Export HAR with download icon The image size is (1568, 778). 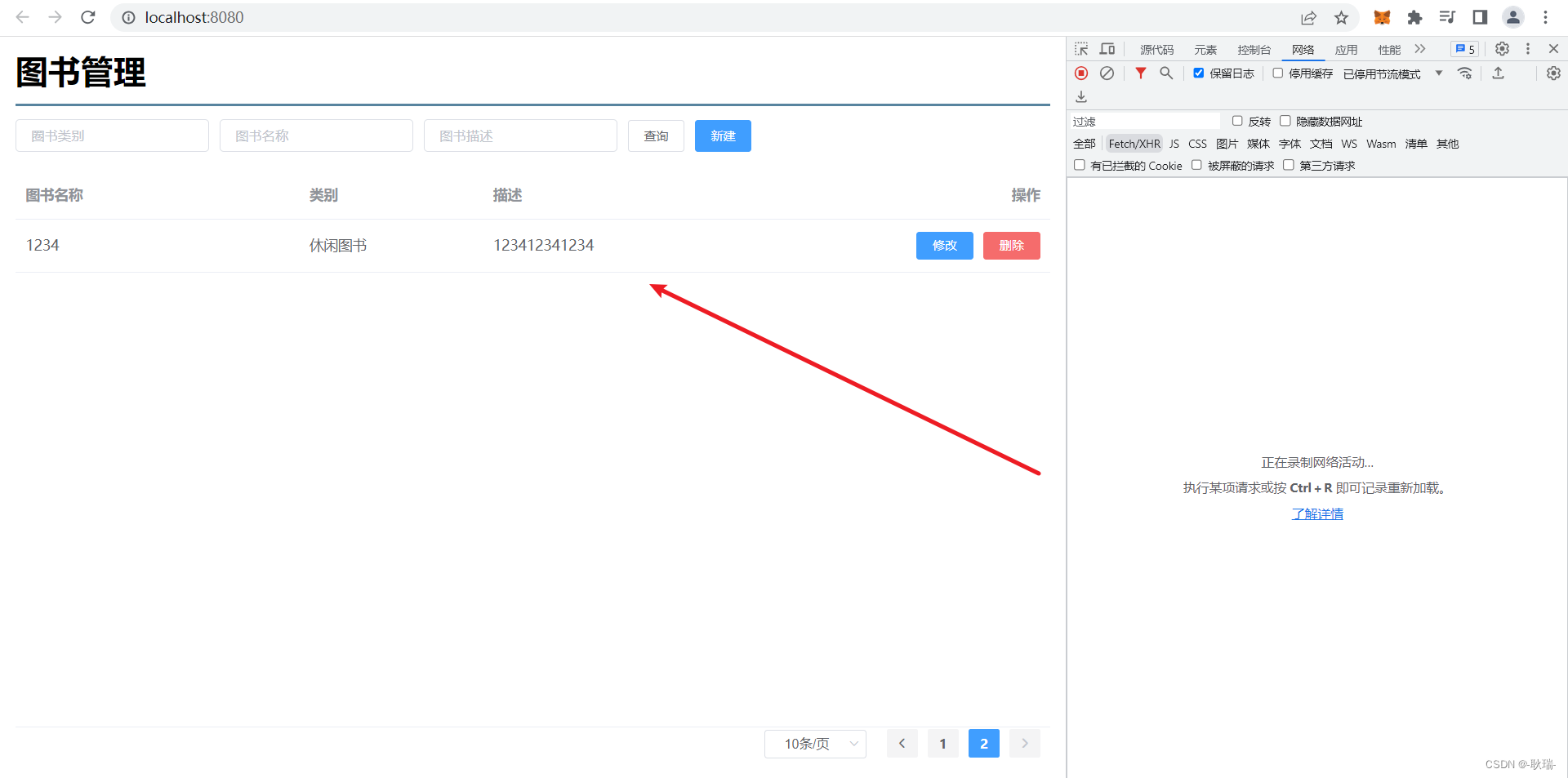pos(1081,97)
